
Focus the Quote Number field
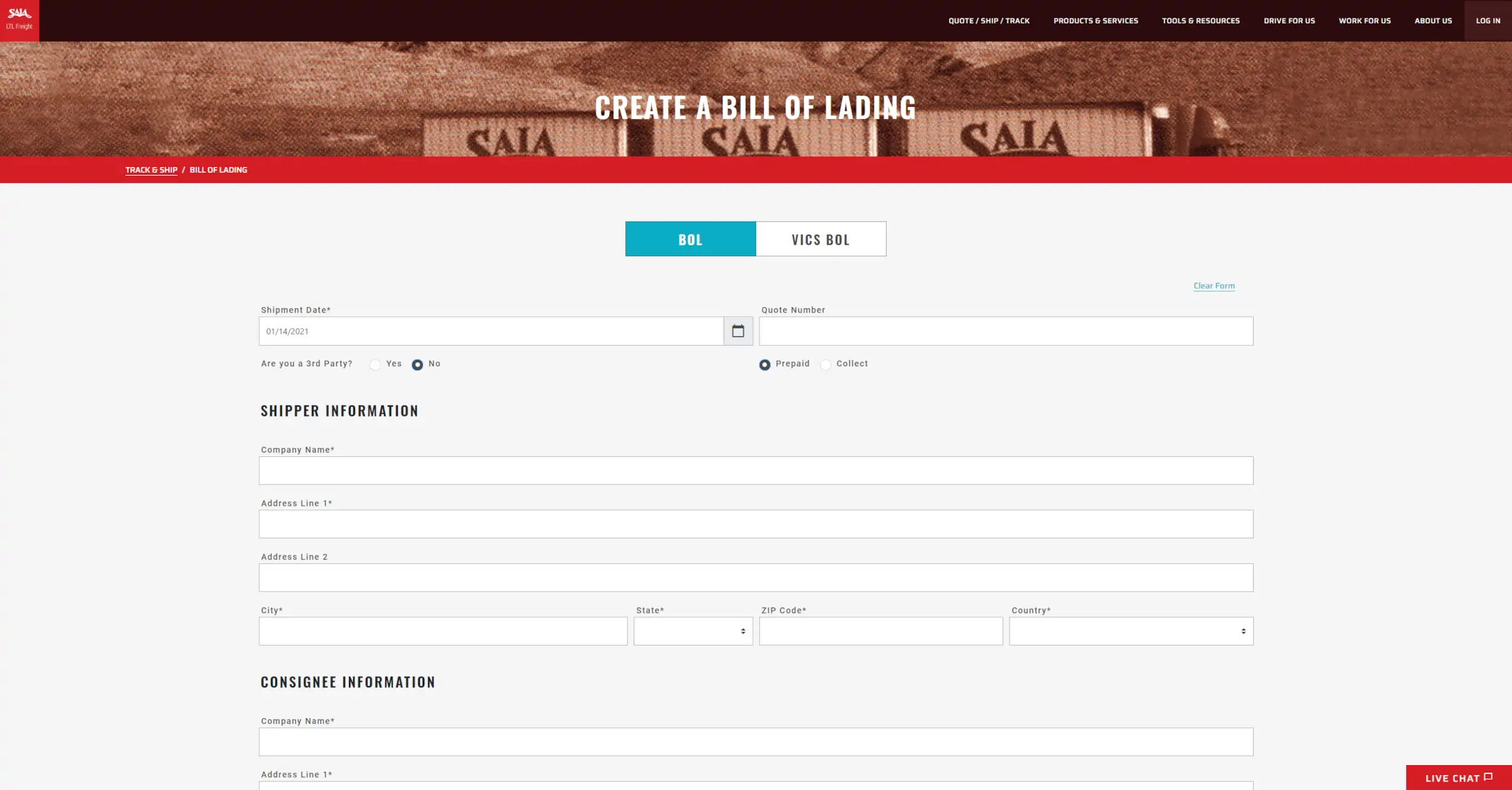pyautogui.click(x=1006, y=331)
